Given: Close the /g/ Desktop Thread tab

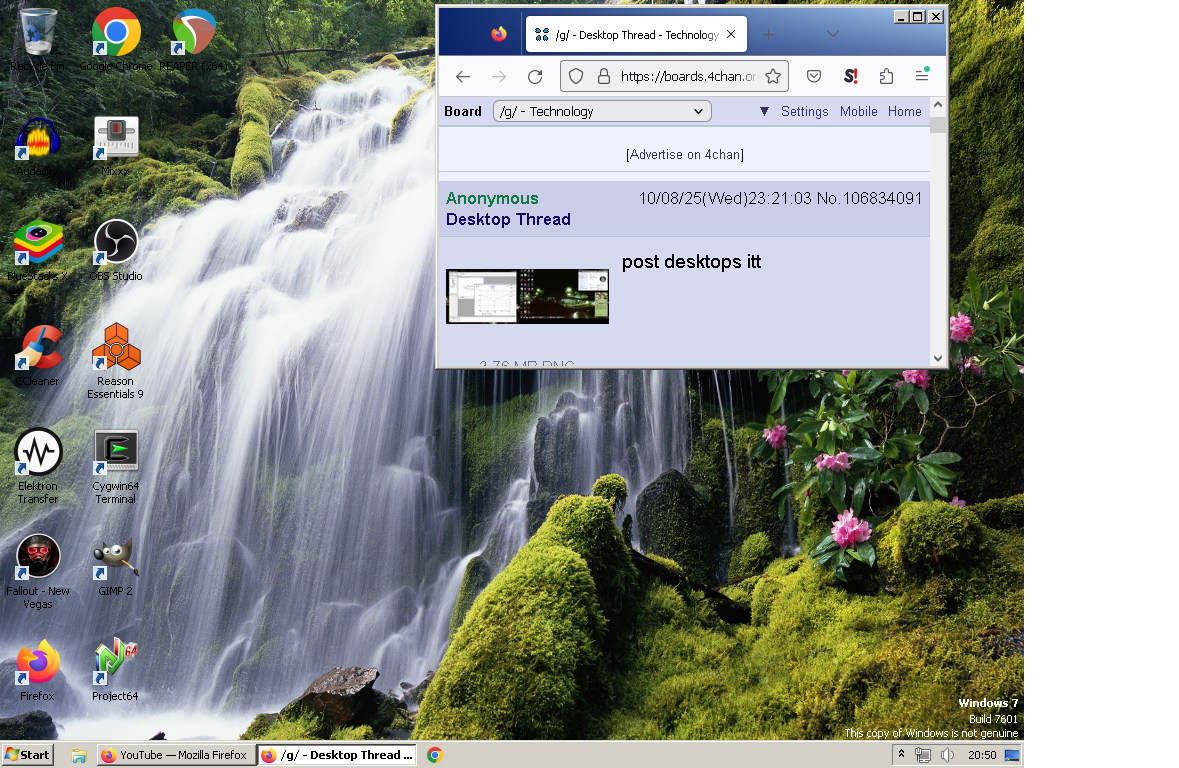Looking at the screenshot, I should (731, 35).
